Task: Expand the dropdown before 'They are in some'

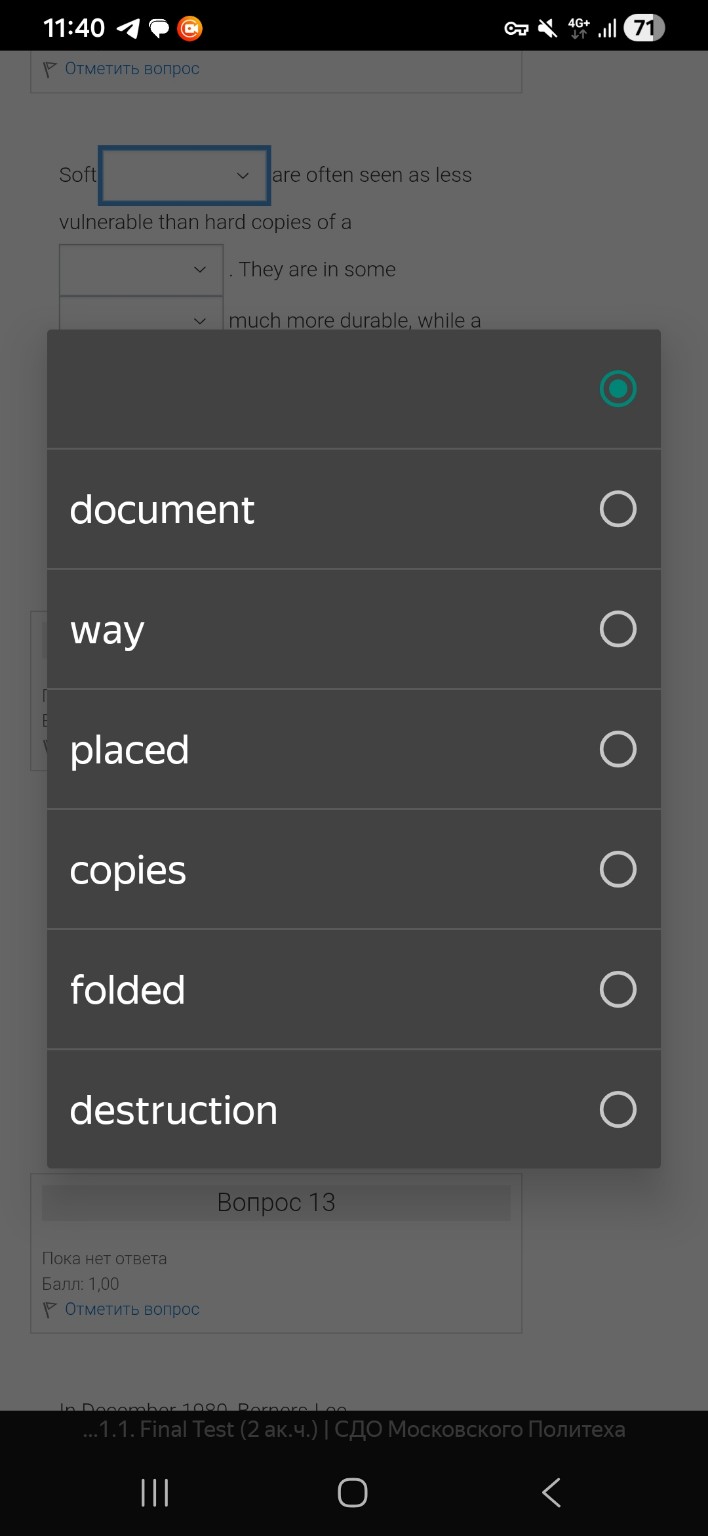Action: pos(141,270)
